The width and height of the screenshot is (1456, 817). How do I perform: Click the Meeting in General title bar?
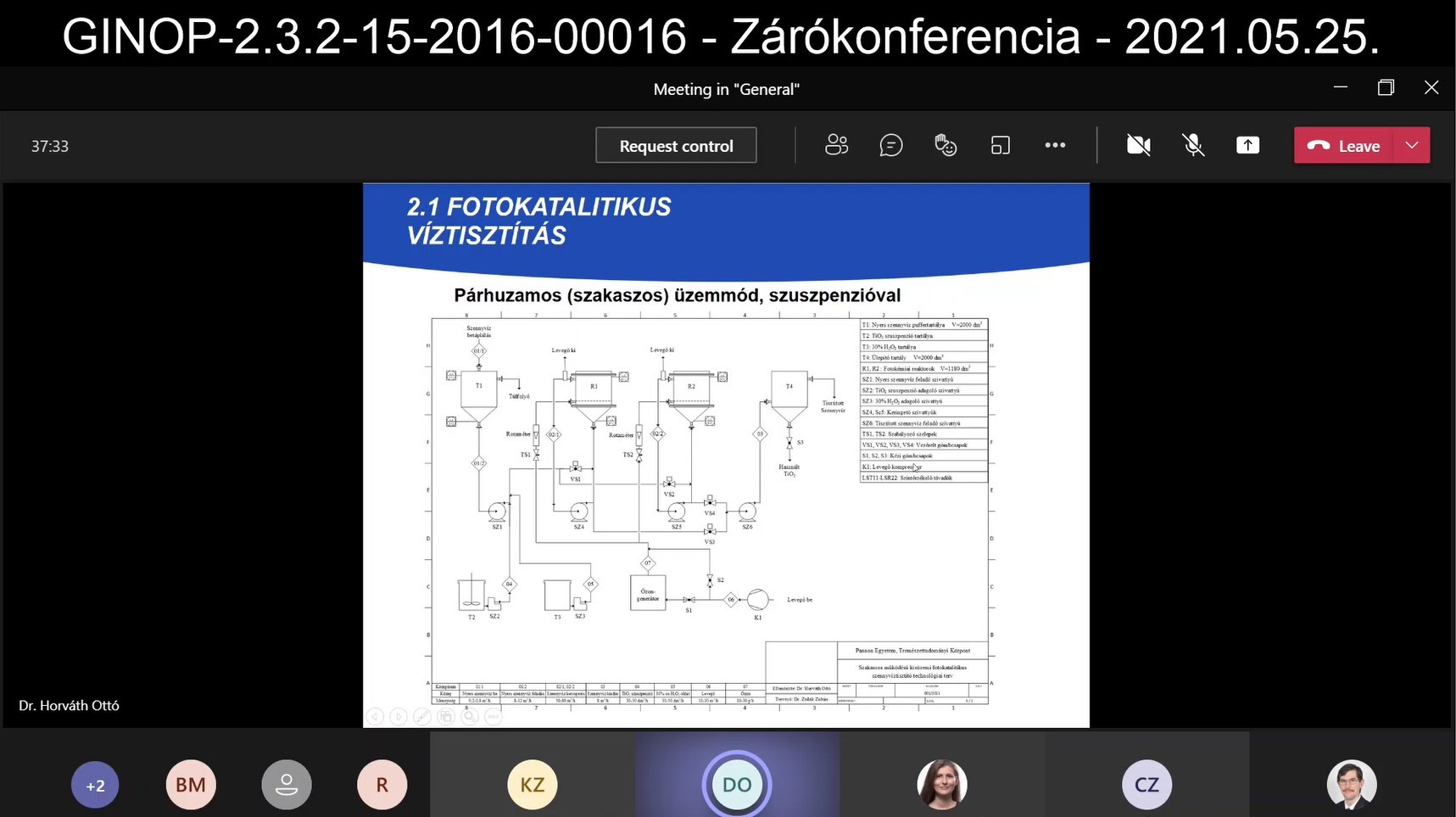[x=726, y=88]
